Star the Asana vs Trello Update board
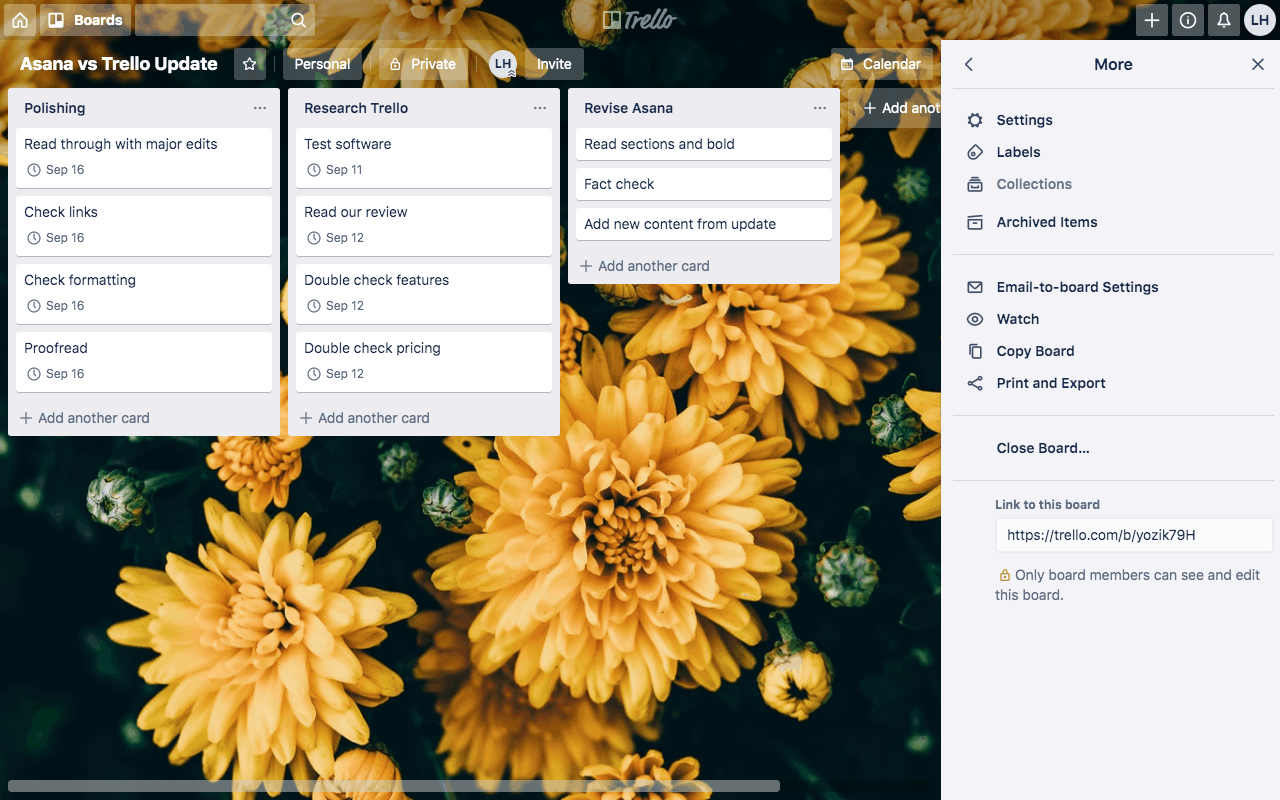Screen dimensions: 1280x800 pos(250,64)
